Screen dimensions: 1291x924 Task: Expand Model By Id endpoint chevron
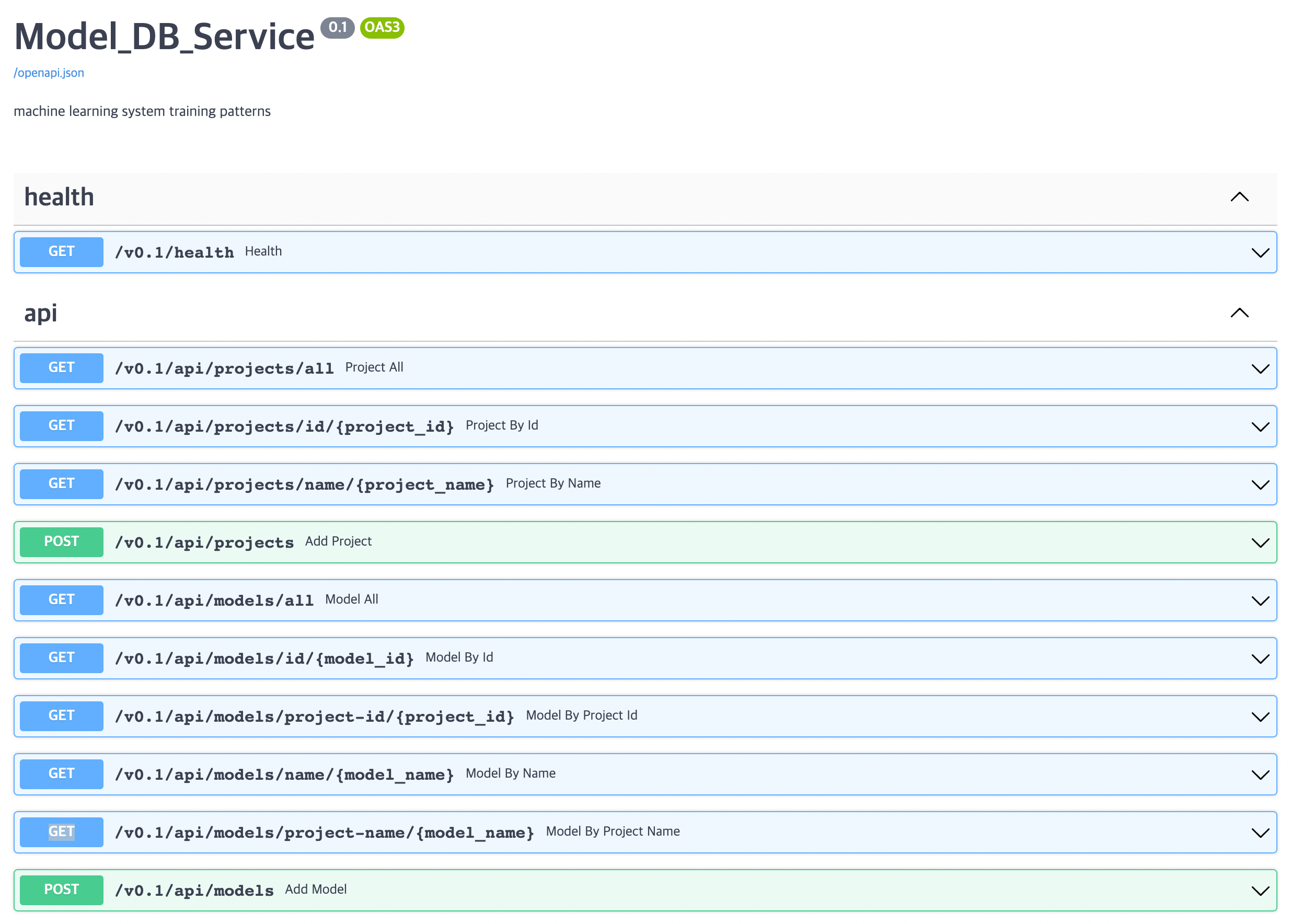(1260, 659)
